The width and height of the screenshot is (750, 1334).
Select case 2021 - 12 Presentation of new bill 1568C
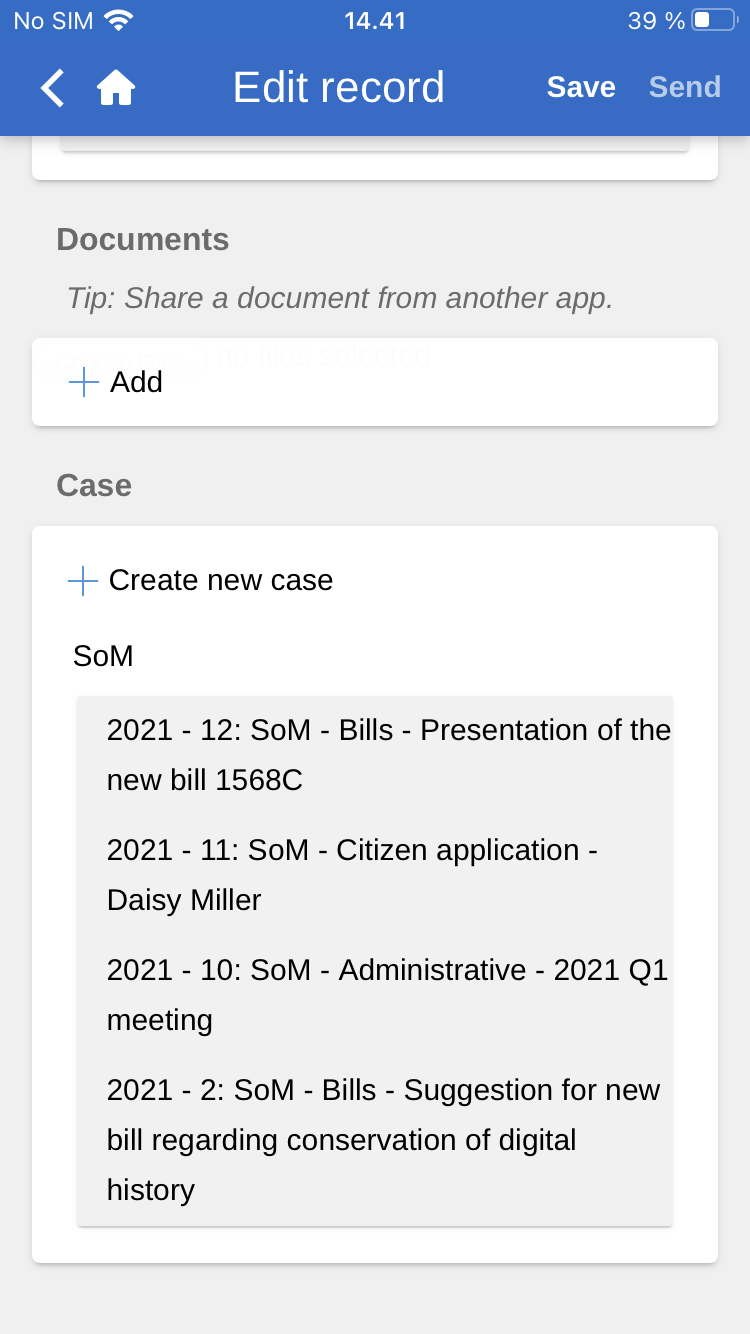388,755
